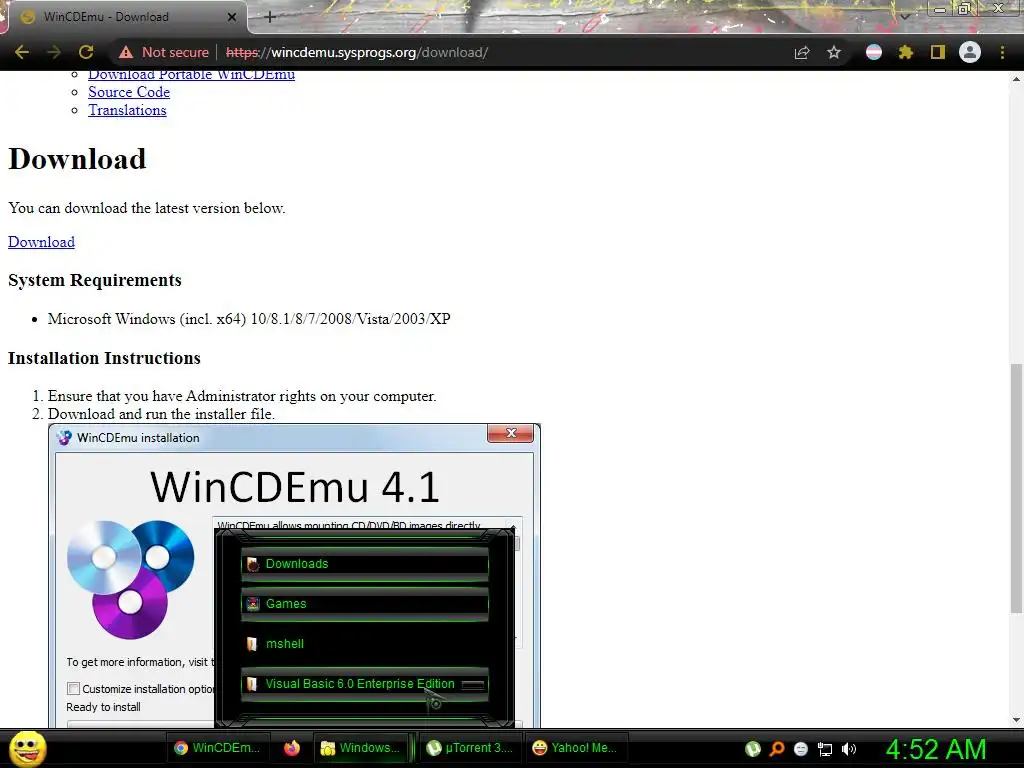Click the scrollbar down arrow
The image size is (1024, 768).
tap(1016, 720)
